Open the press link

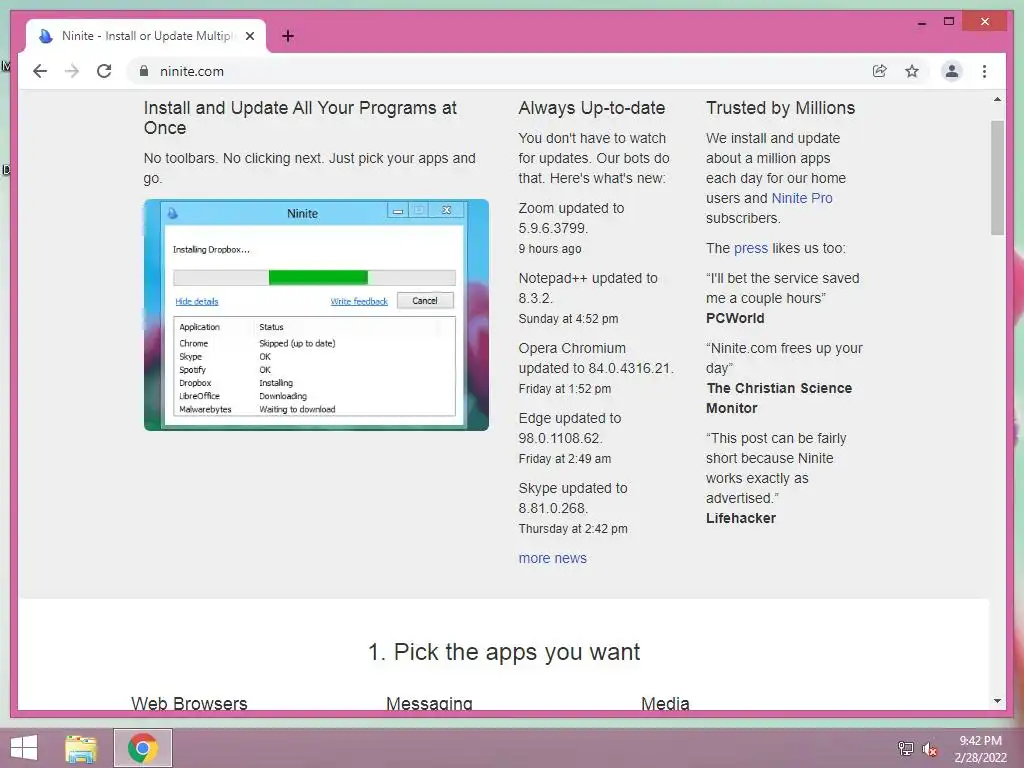pos(751,248)
